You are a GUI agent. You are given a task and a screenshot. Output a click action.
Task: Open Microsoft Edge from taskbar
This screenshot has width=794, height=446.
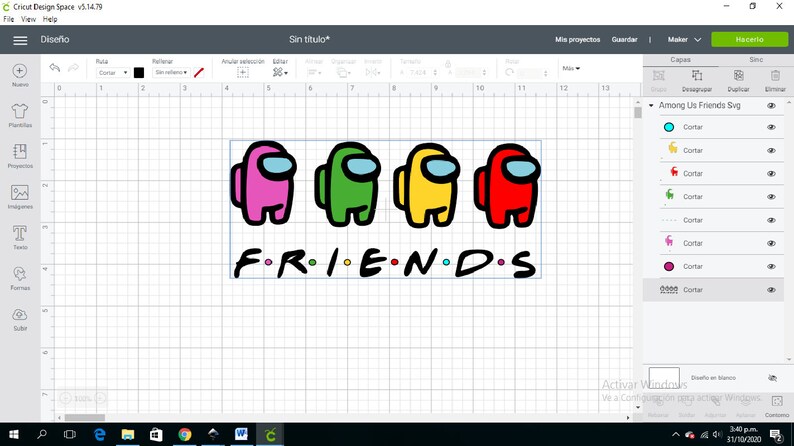click(x=99, y=434)
